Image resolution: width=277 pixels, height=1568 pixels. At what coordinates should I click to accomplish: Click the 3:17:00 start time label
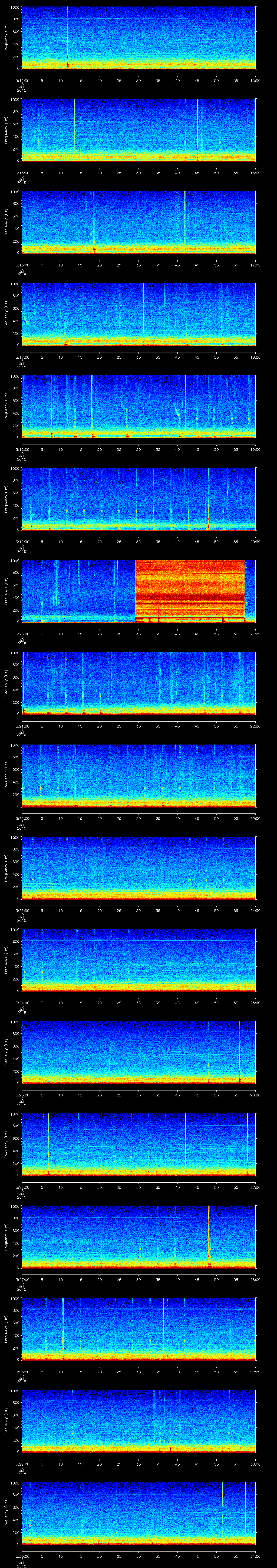pyautogui.click(x=22, y=357)
